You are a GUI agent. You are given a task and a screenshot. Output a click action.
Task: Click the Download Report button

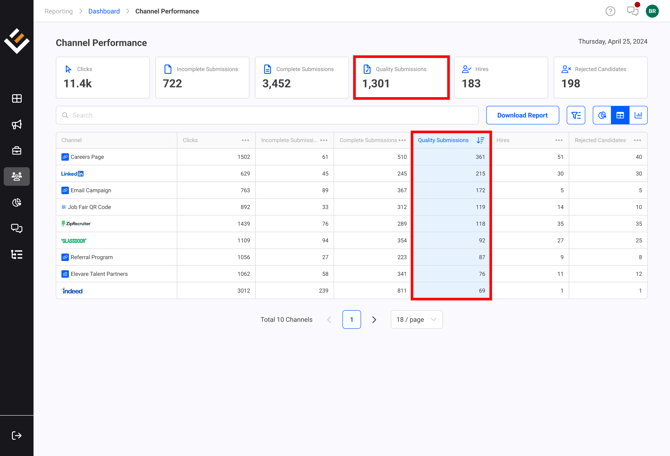[522, 115]
